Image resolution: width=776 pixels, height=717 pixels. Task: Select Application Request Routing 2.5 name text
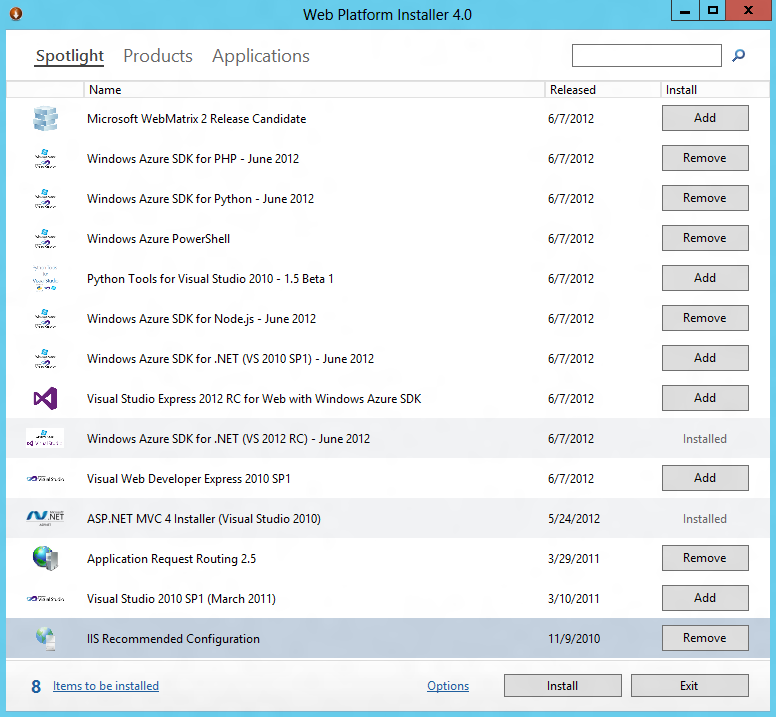coord(171,559)
